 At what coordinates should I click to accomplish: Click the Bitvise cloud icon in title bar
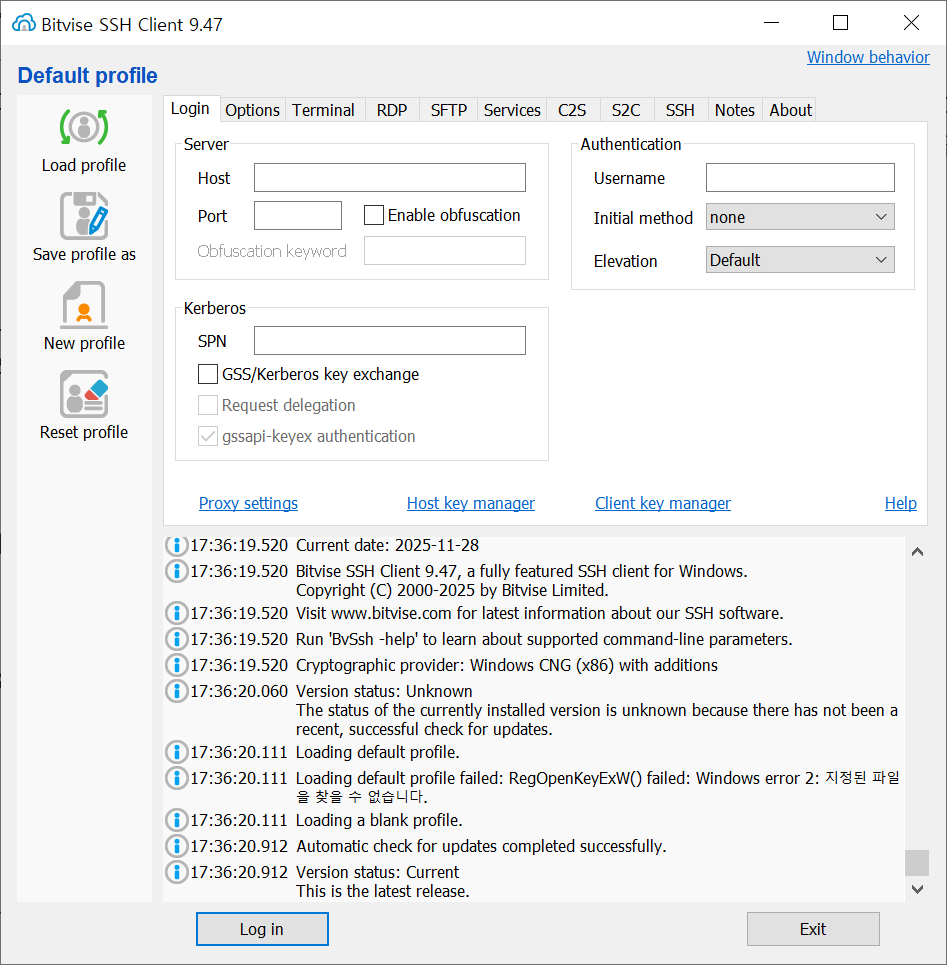(24, 23)
